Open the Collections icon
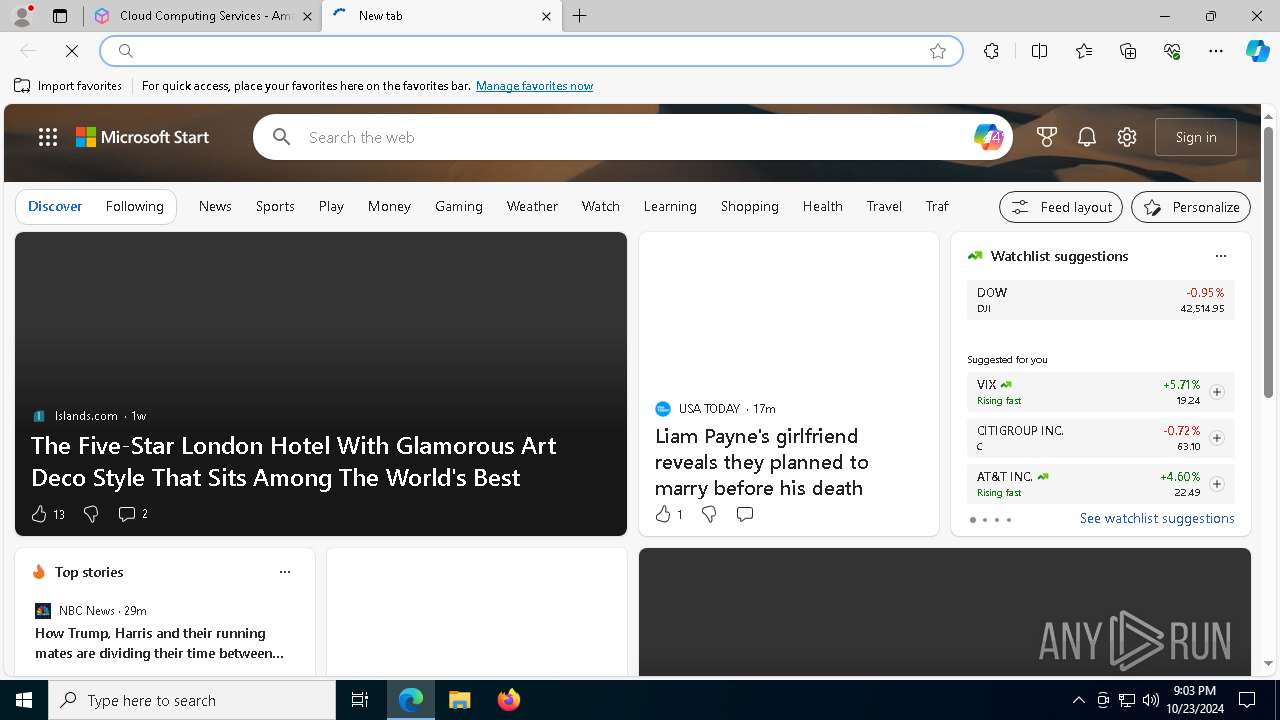The image size is (1280, 720). click(x=1128, y=51)
